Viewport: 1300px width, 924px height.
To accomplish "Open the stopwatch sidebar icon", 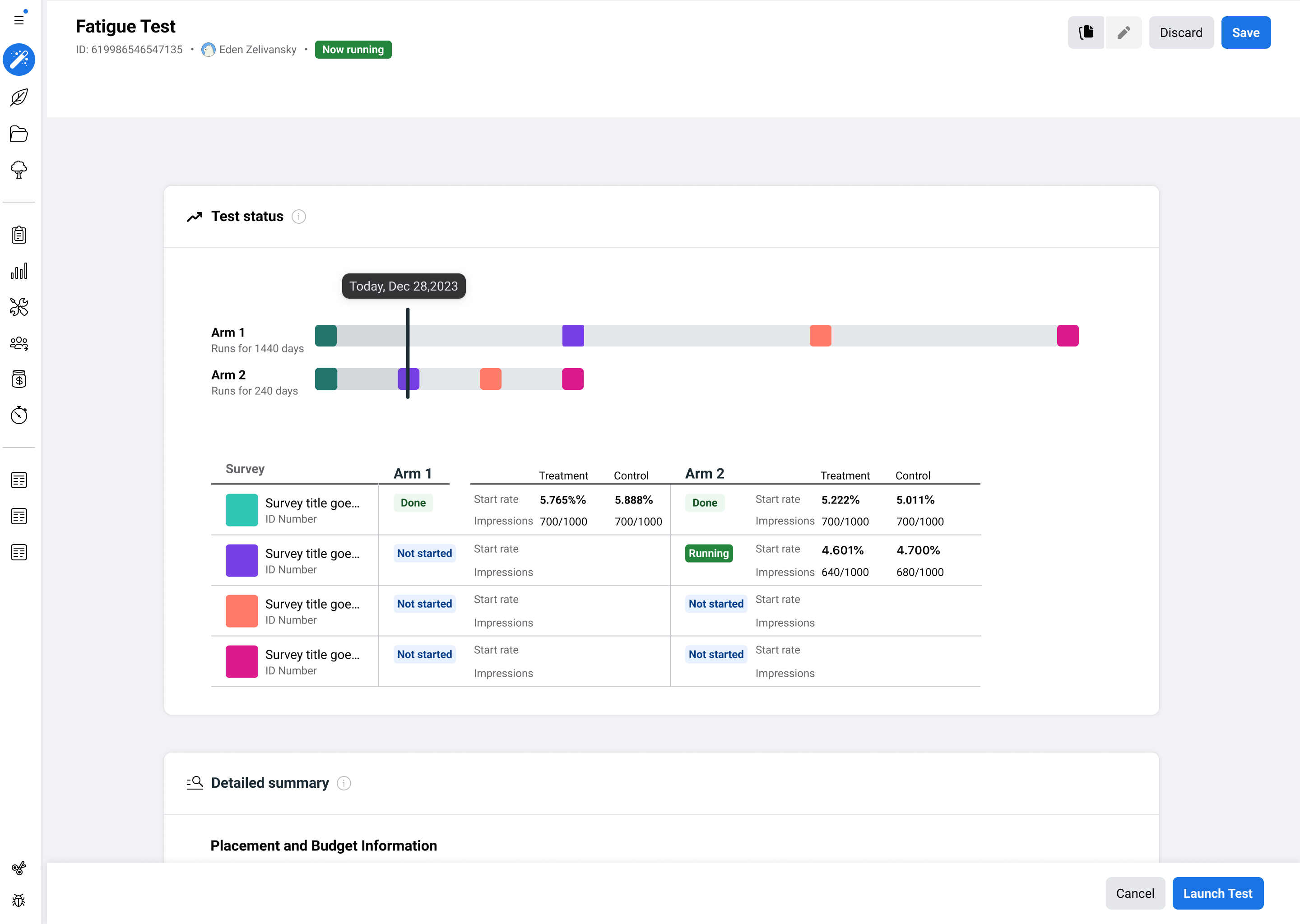I will pyautogui.click(x=19, y=416).
